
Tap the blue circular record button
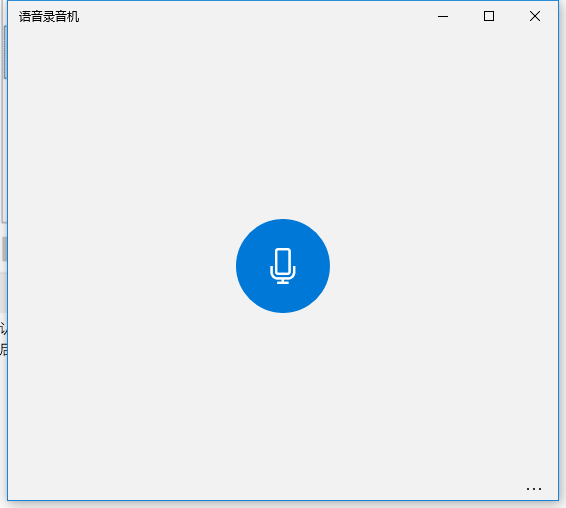[x=283, y=266]
